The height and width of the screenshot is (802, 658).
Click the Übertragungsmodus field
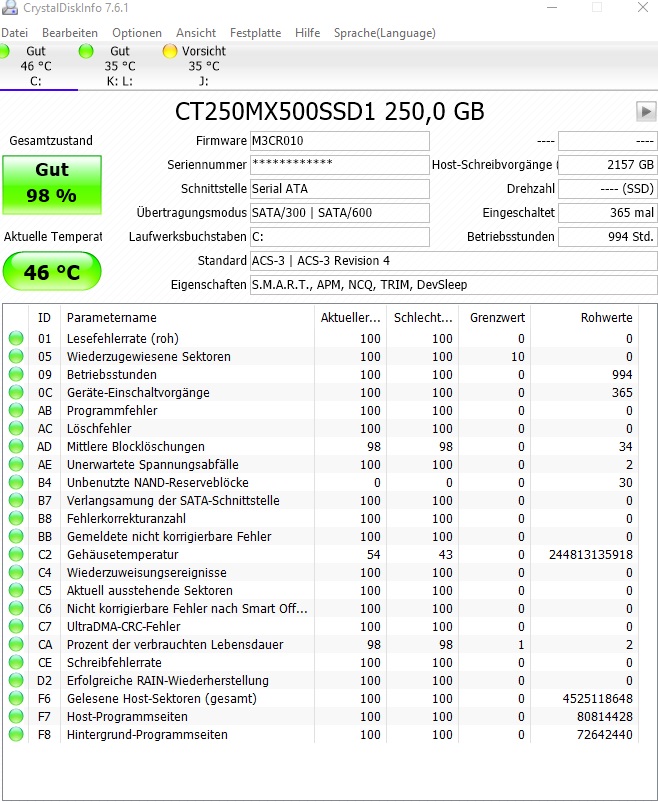(x=340, y=213)
